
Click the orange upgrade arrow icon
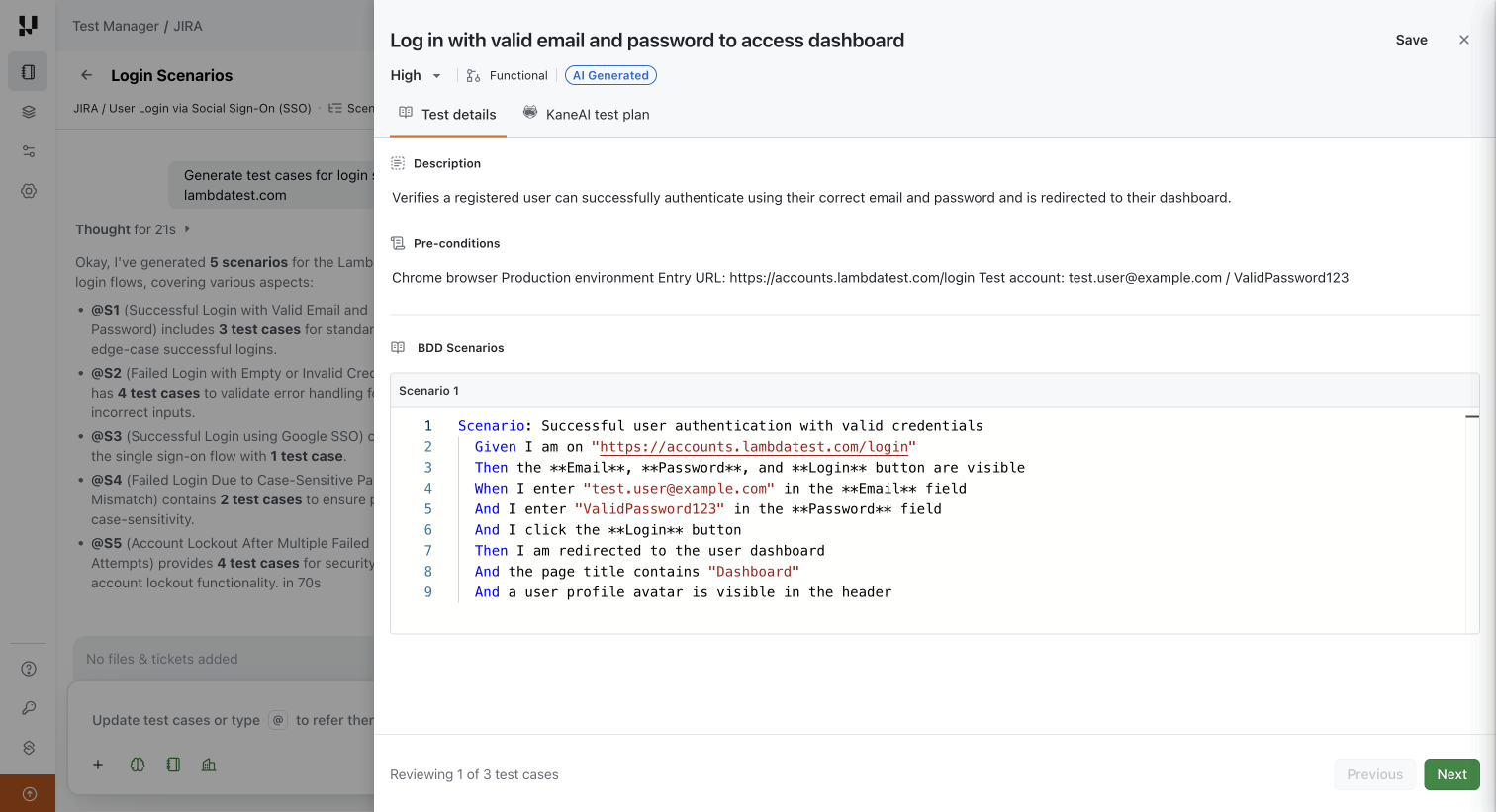(x=29, y=793)
